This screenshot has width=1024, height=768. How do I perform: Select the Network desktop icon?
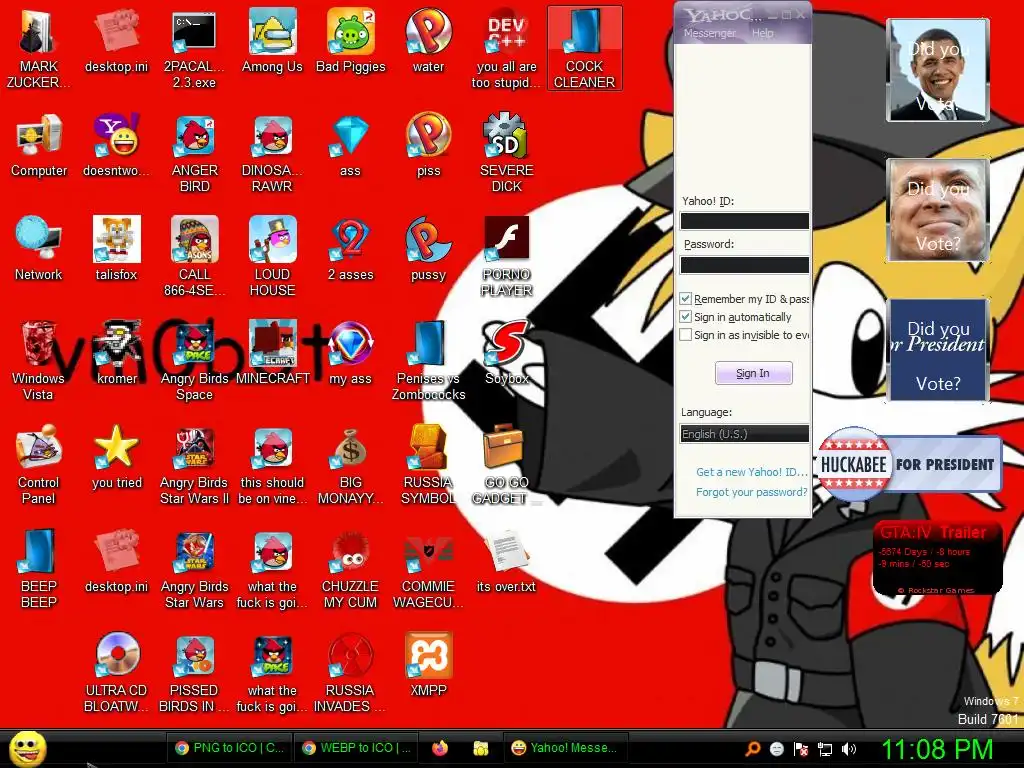(x=39, y=249)
